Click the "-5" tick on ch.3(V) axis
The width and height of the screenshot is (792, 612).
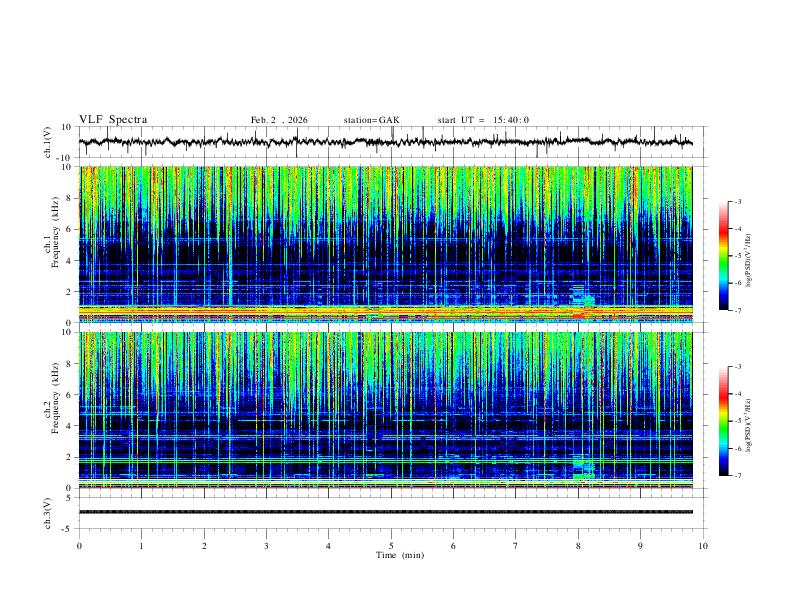[68, 529]
